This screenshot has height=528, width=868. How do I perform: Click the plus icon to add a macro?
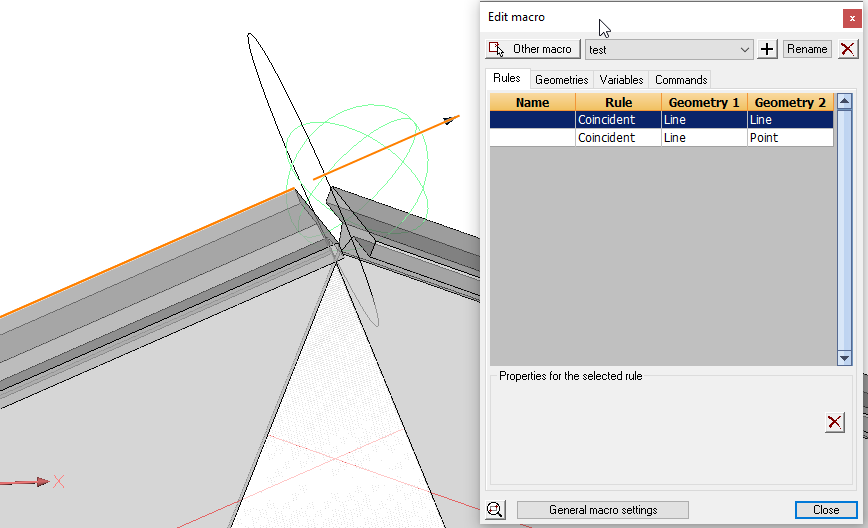(x=767, y=49)
